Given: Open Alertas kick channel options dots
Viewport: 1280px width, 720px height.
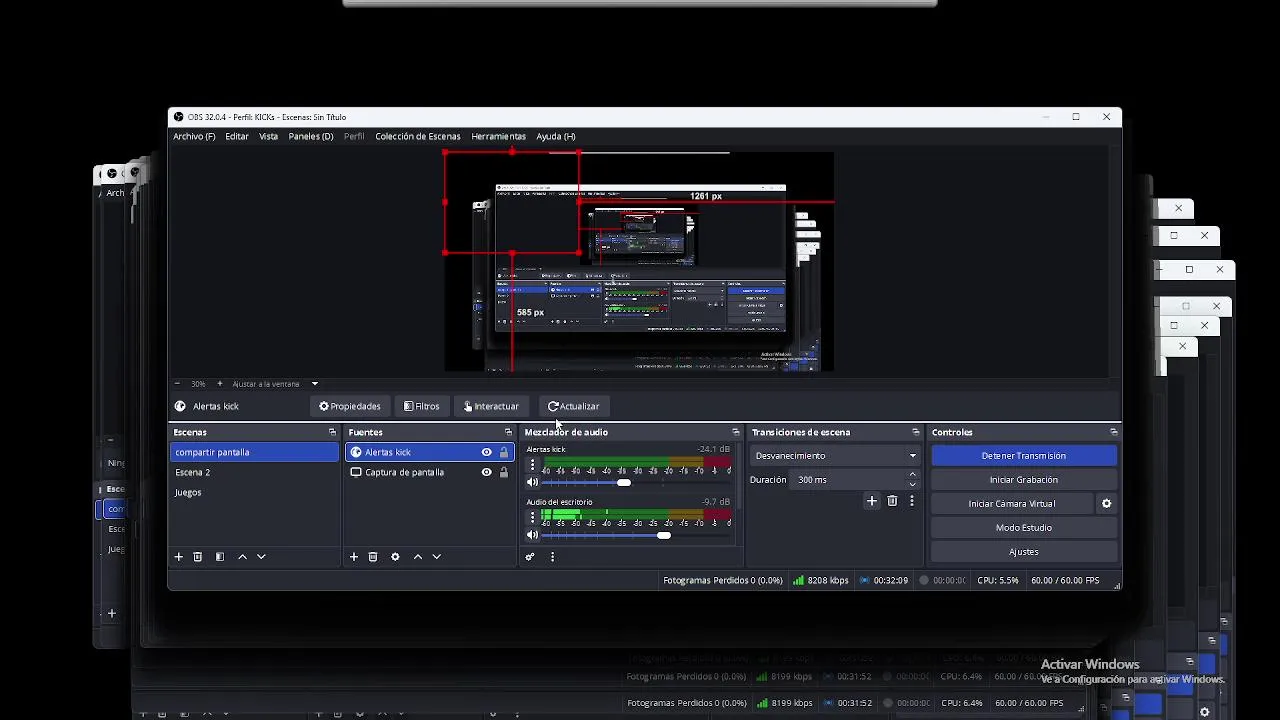Looking at the screenshot, I should point(532,465).
